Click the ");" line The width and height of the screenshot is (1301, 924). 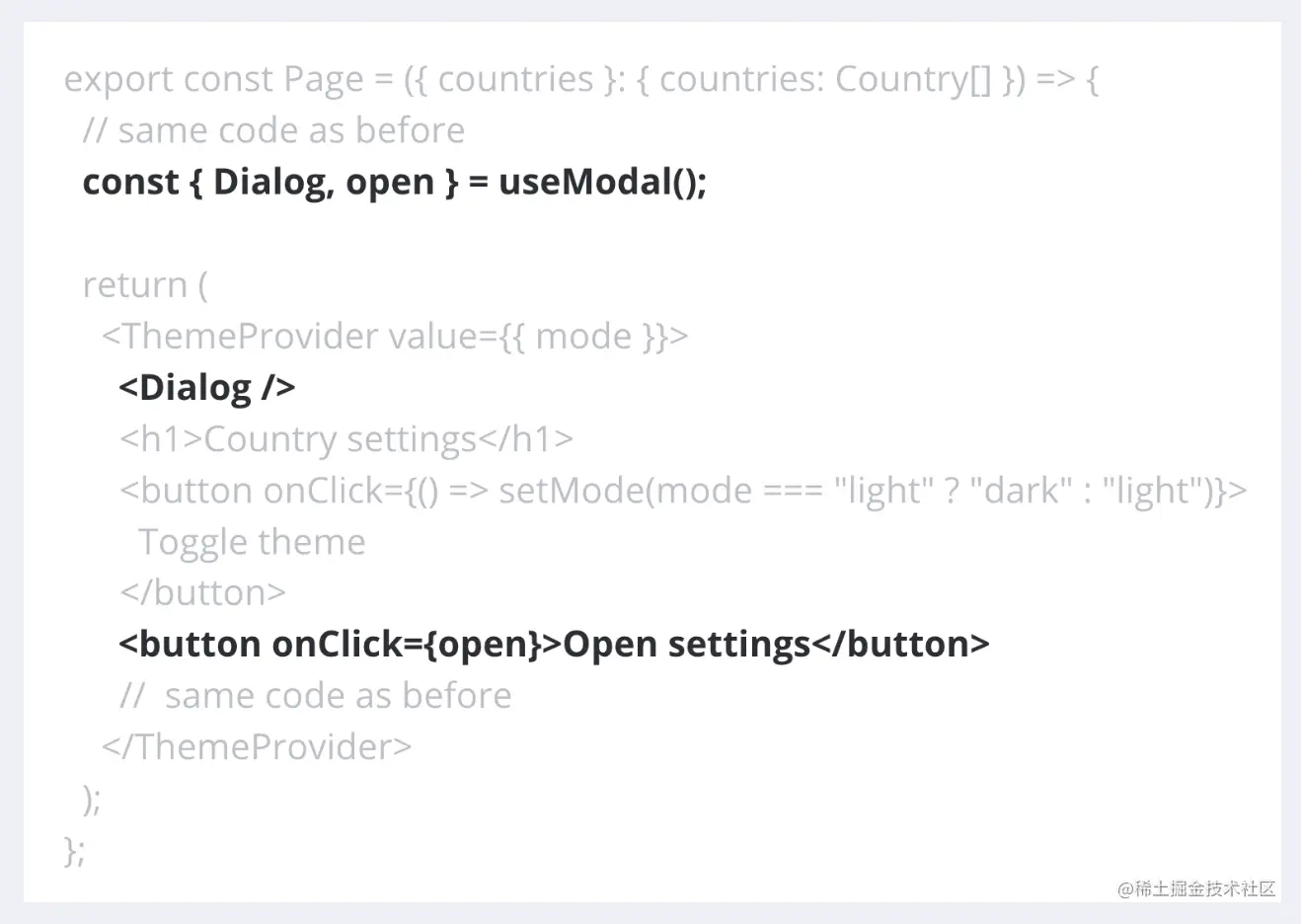pyautogui.click(x=92, y=799)
